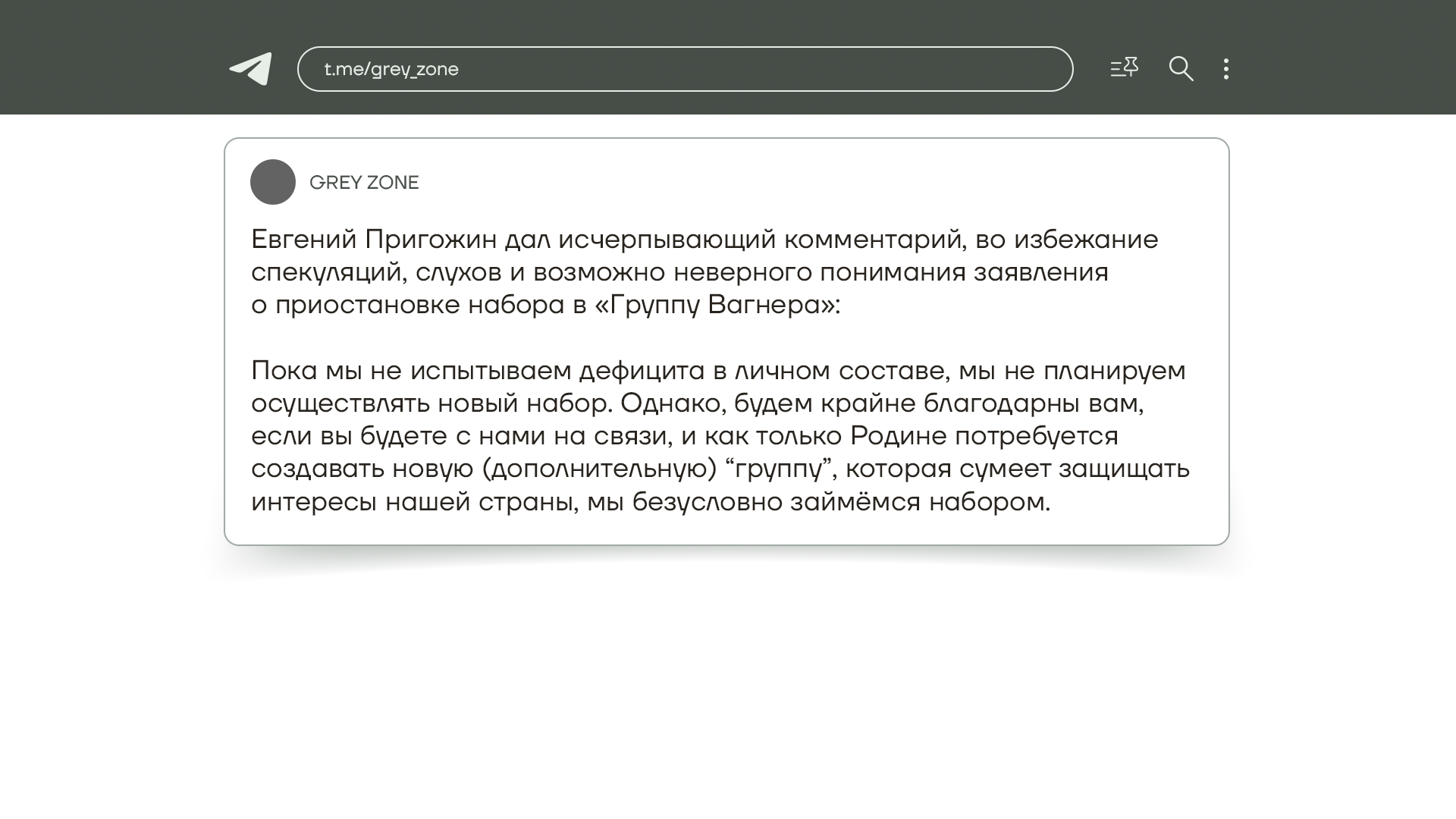Viewport: 1456px width, 819px height.
Task: Click the t.me/grey_zone URL text
Action: pyautogui.click(x=391, y=70)
